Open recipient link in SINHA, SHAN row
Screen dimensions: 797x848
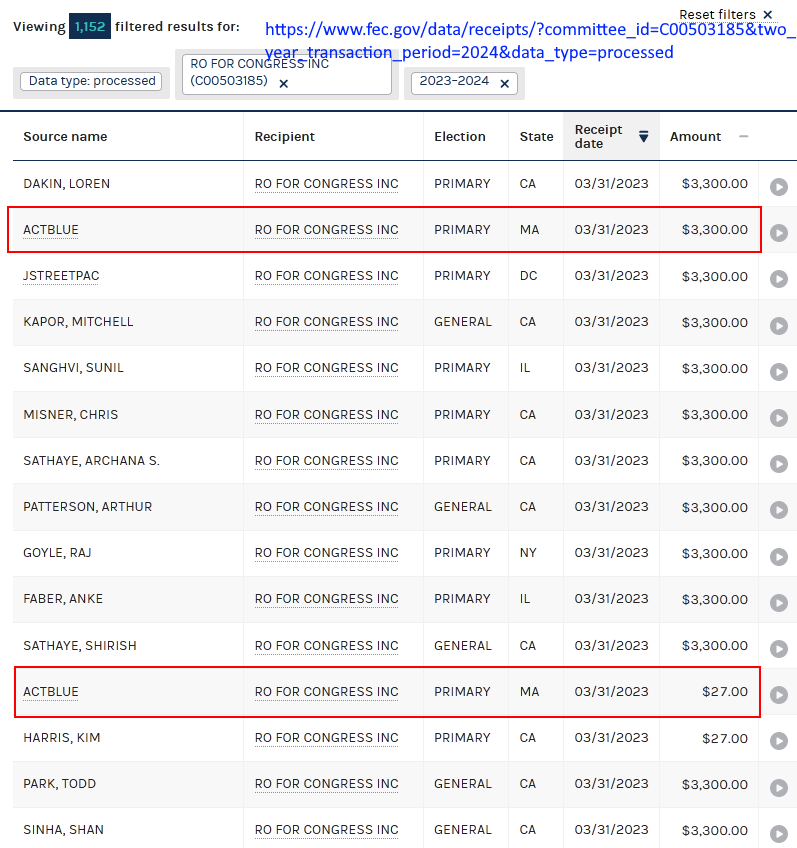click(x=327, y=830)
